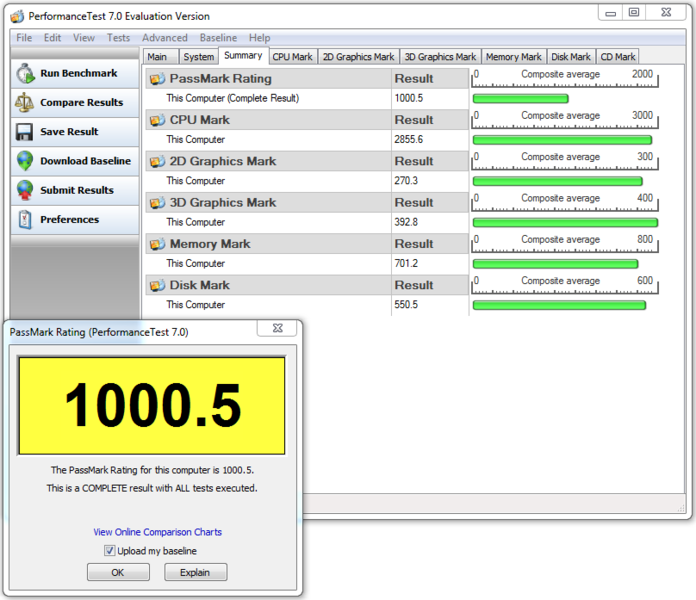
Task: Click the Memory Mark green result bar
Action: tap(555, 264)
